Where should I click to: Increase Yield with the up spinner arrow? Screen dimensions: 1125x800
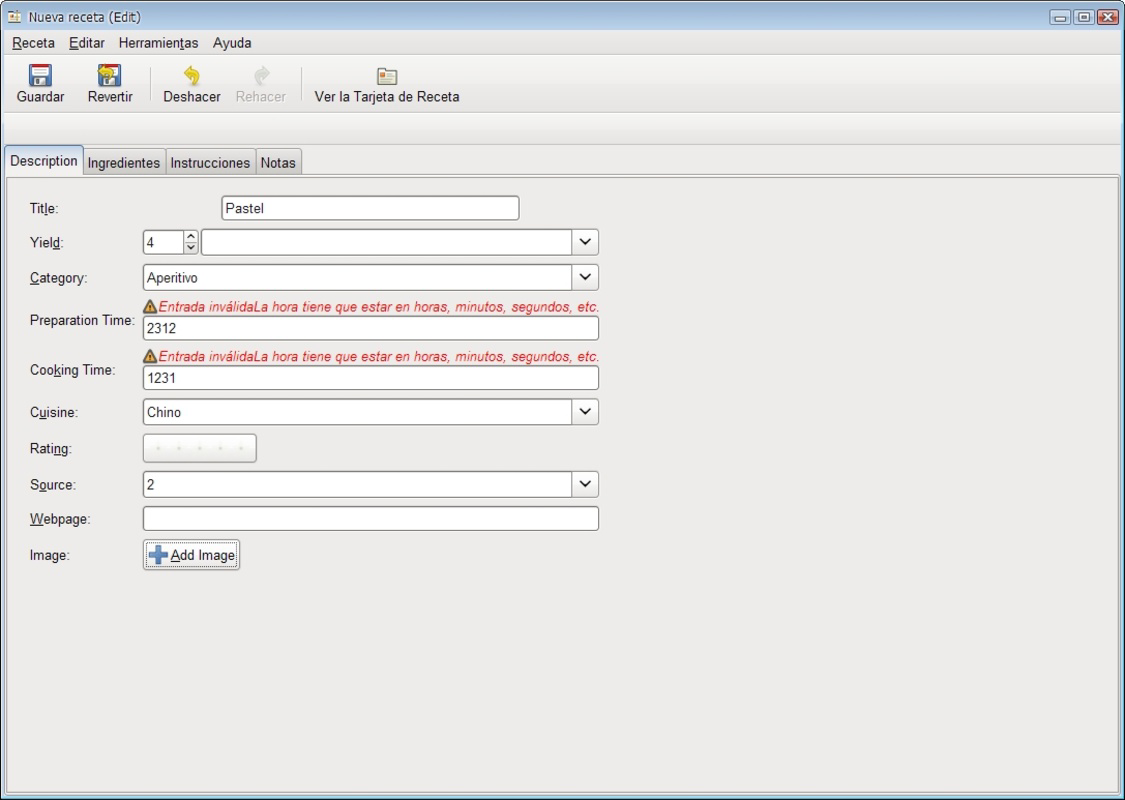pos(191,236)
